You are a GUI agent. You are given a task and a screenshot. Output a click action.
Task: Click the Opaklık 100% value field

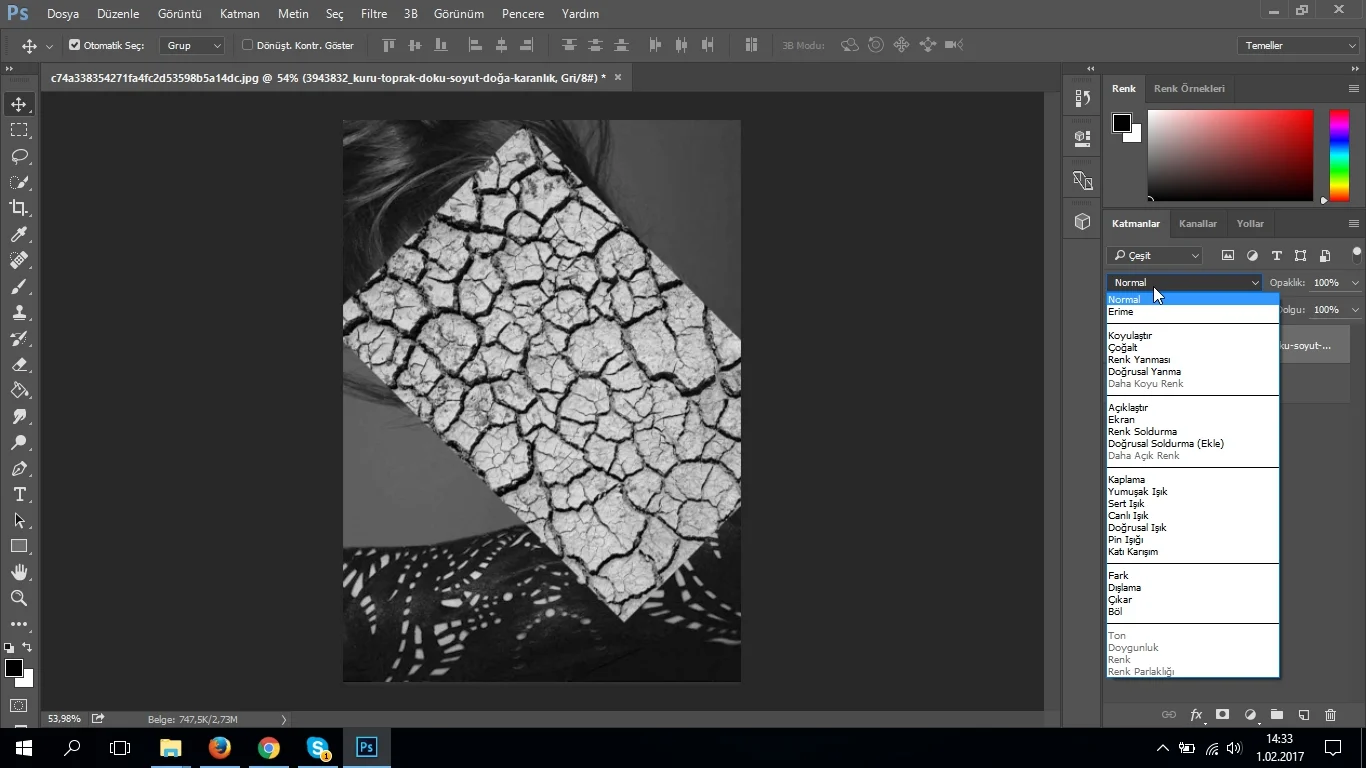tap(1327, 283)
